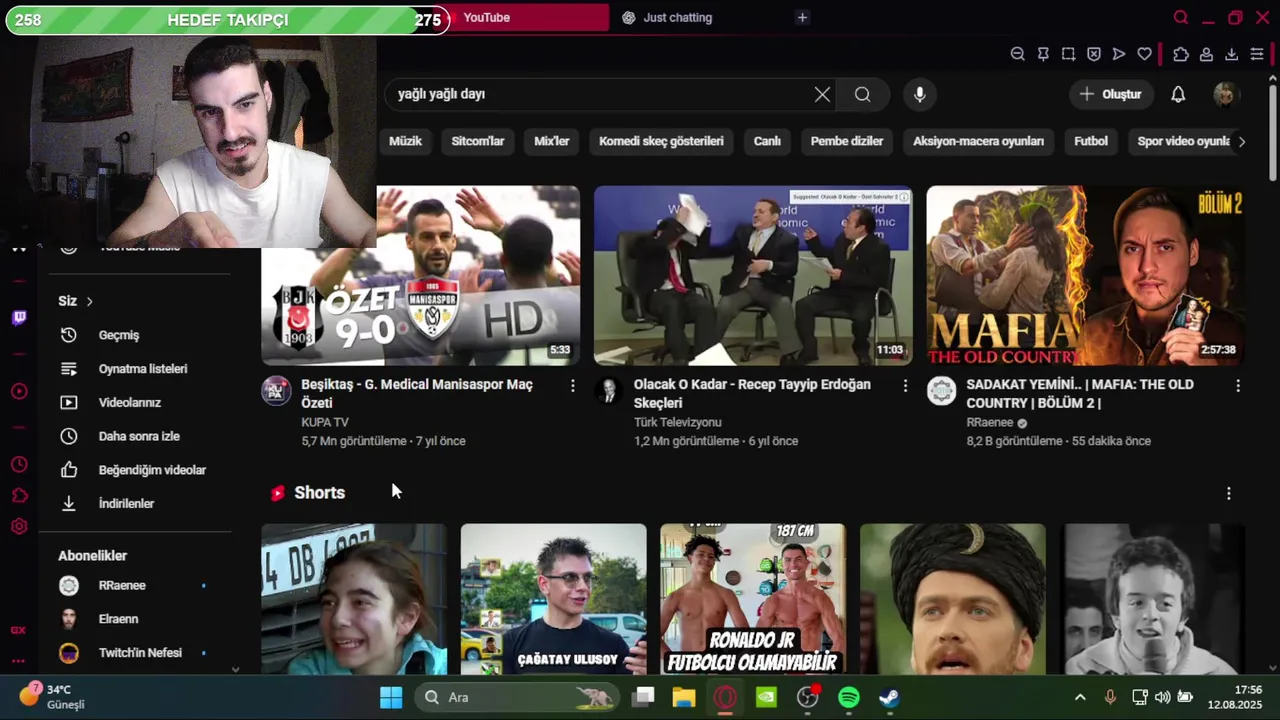The width and height of the screenshot is (1280, 720).
Task: Open Spotify from the taskbar
Action: pyautogui.click(x=849, y=697)
